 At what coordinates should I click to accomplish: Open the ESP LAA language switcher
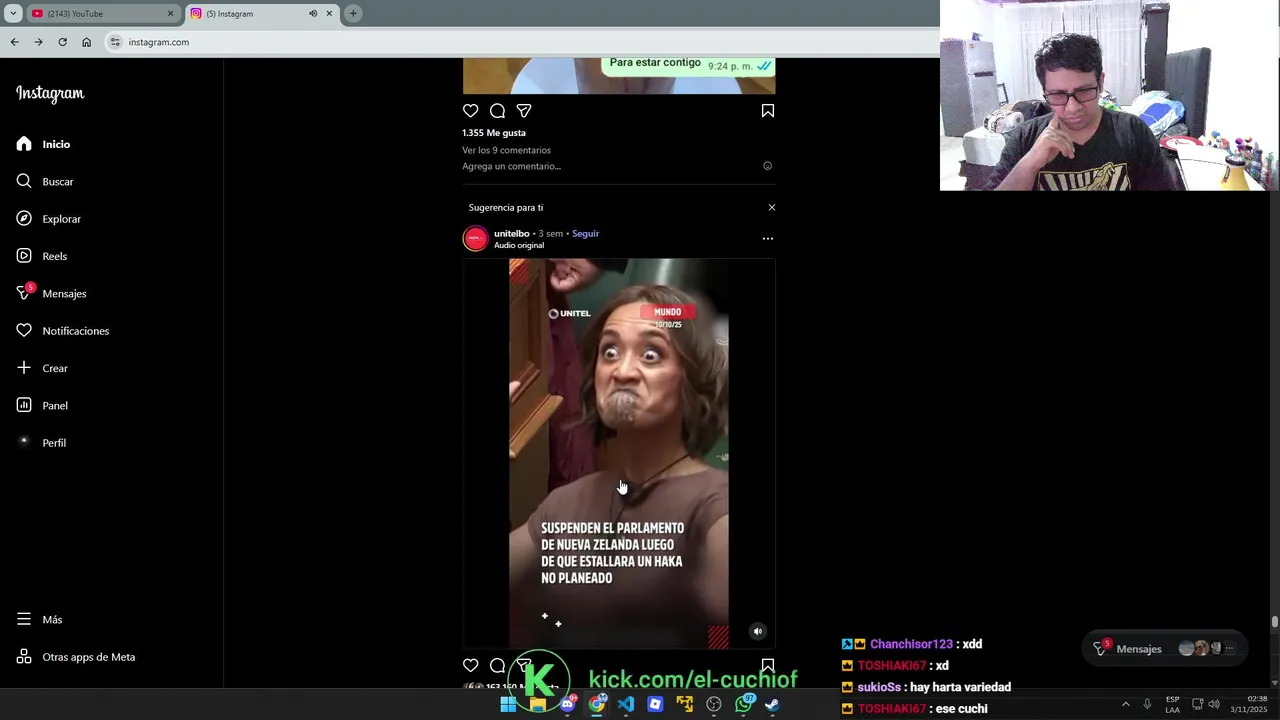point(1172,704)
